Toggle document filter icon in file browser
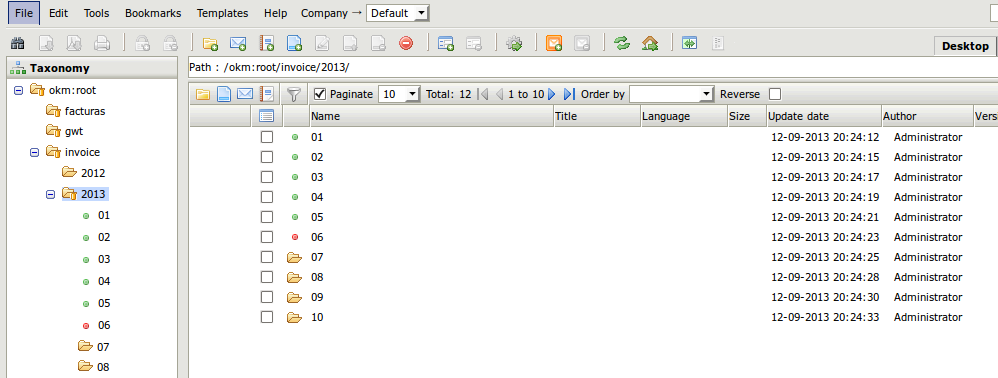The image size is (998, 378). click(223, 94)
